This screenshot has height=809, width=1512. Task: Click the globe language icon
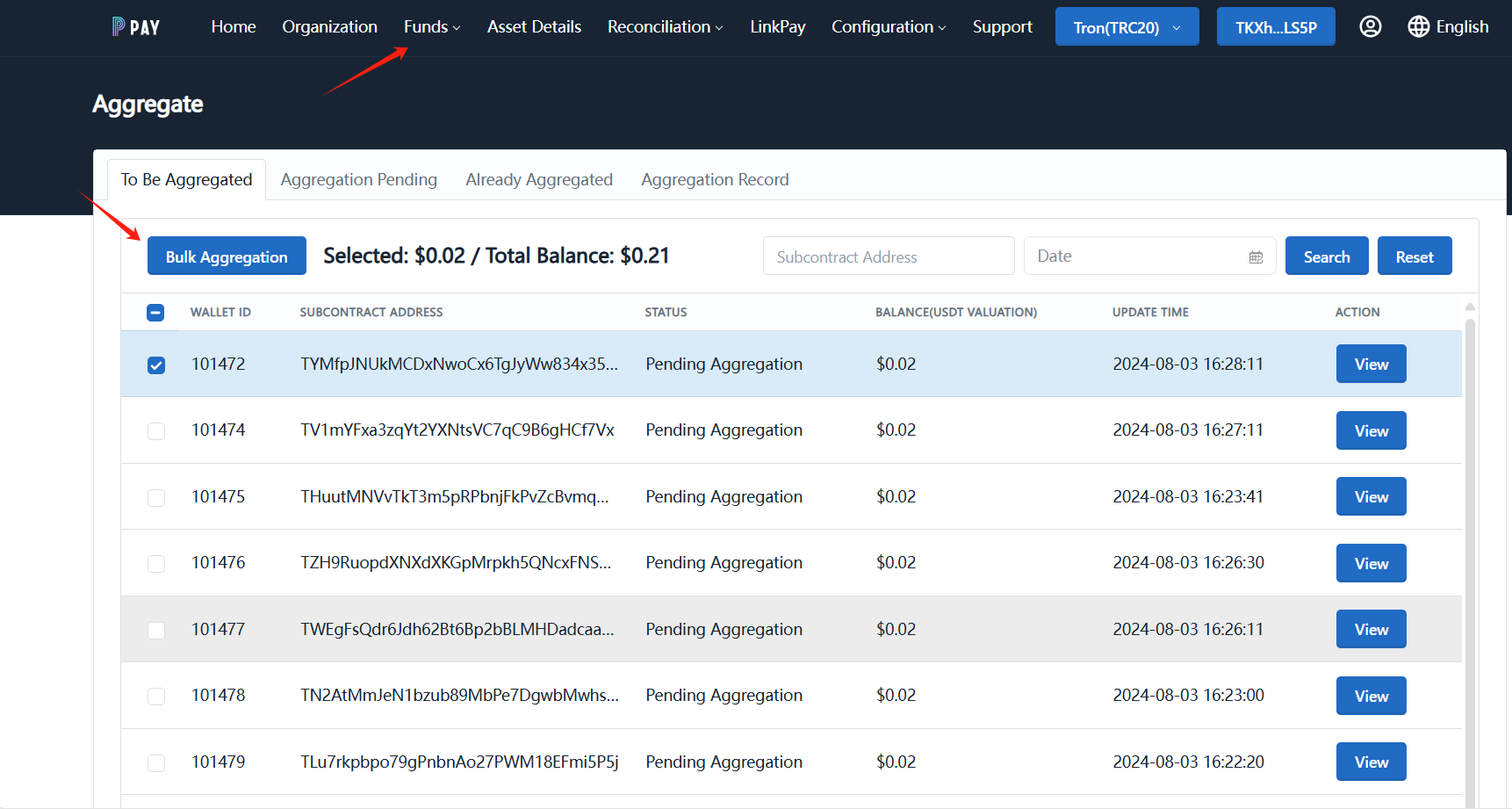click(1419, 26)
